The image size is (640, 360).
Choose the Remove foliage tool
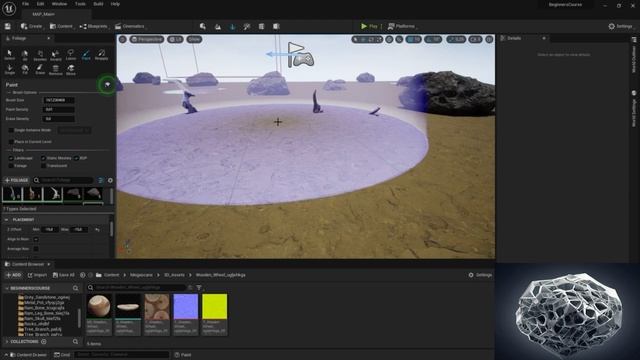tap(56, 69)
